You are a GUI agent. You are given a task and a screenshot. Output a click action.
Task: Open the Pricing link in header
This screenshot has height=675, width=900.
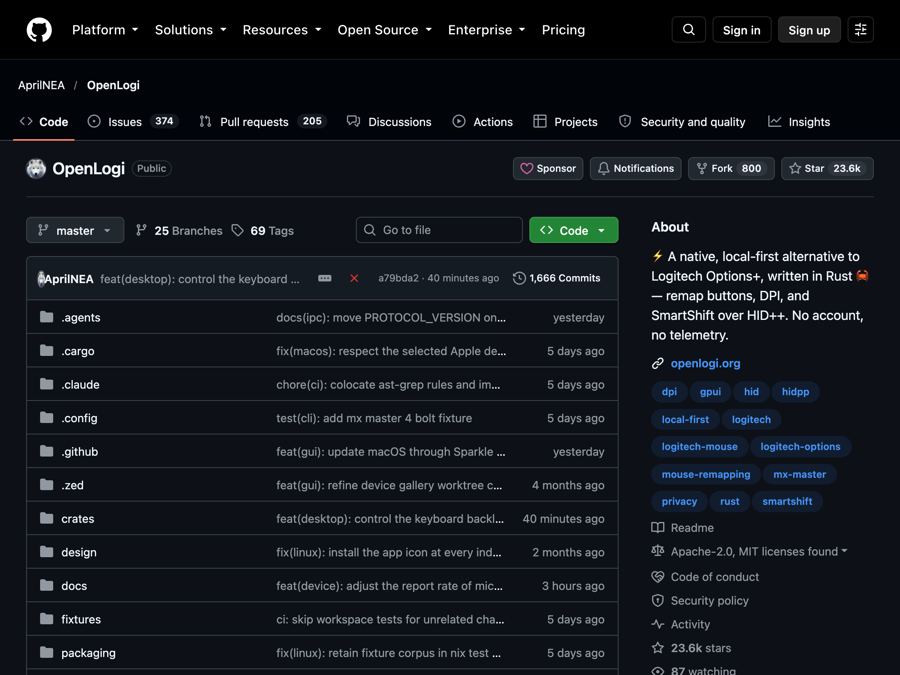(x=563, y=30)
